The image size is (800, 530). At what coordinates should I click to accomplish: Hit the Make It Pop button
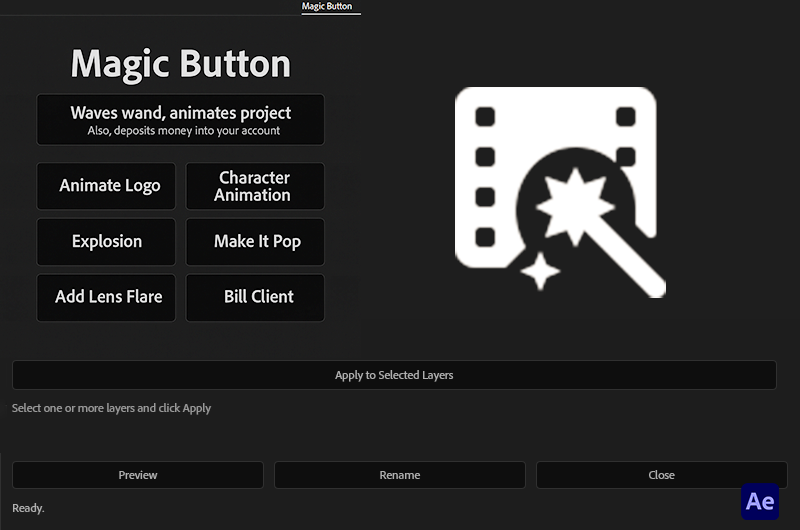coord(255,242)
